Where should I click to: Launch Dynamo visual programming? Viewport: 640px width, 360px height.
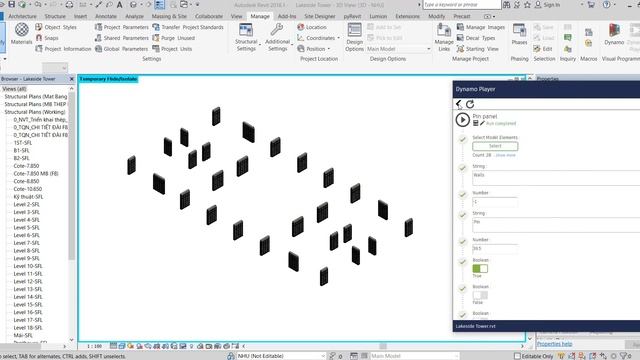coord(614,34)
